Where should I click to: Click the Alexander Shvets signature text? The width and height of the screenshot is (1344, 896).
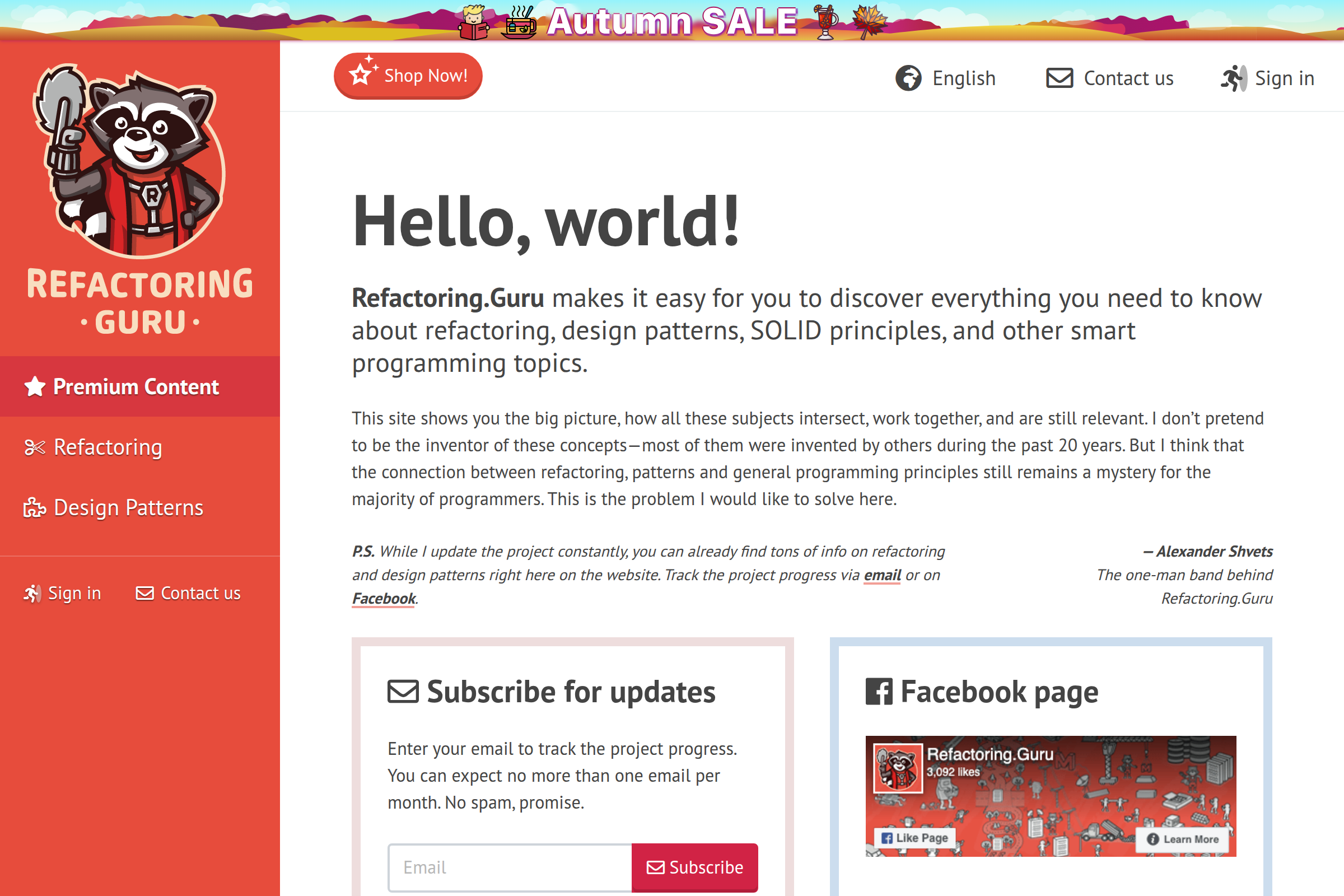1207,552
